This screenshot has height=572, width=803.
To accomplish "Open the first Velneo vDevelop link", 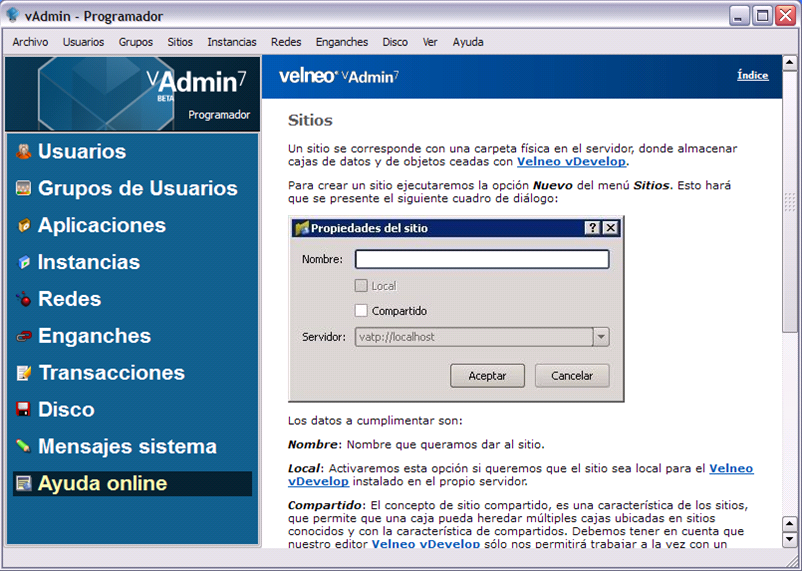I will [571, 161].
